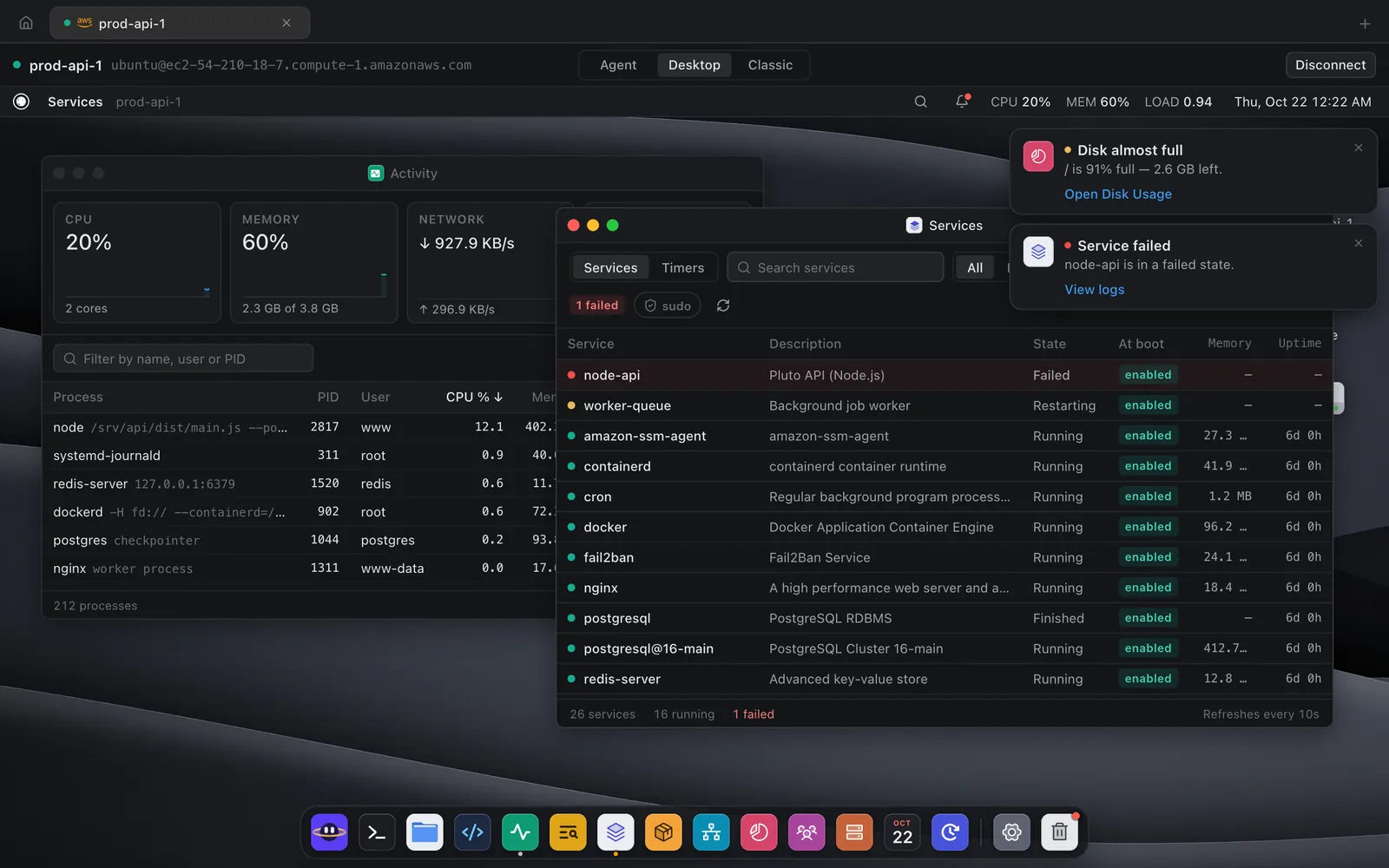Select the All filter in Services
Screen dimensions: 1389x868
(975, 267)
